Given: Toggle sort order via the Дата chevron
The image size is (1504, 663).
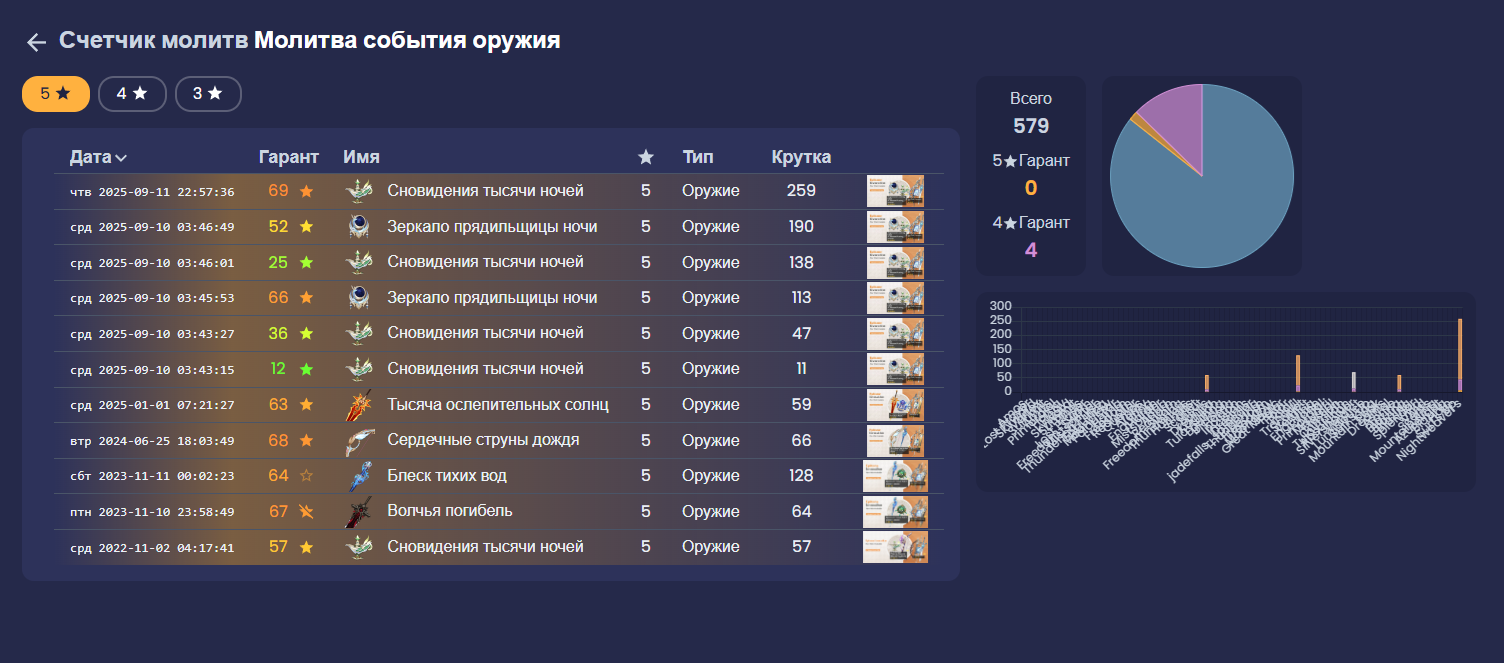Looking at the screenshot, I should coord(121,158).
